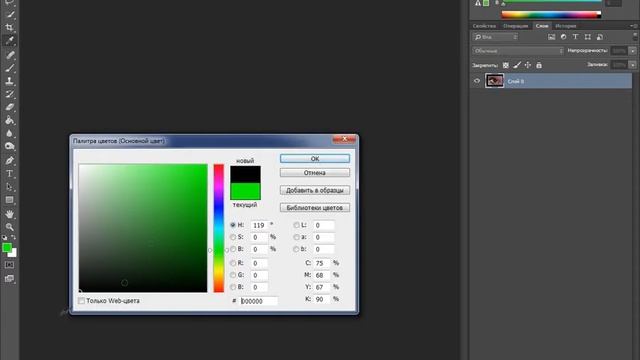Select the Hand tool

(x=10, y=214)
